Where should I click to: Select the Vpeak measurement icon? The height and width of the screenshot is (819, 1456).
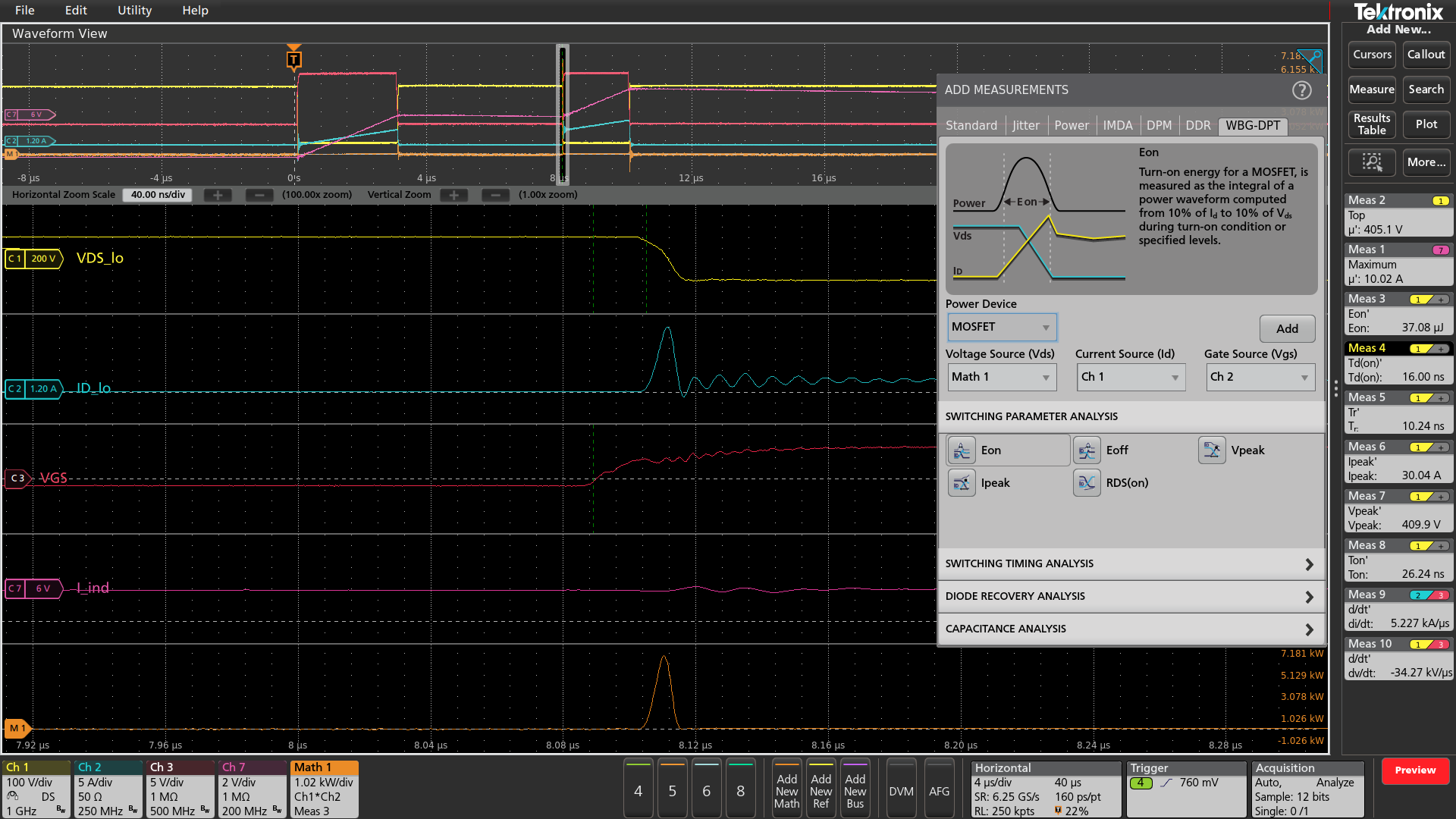[x=1212, y=450]
